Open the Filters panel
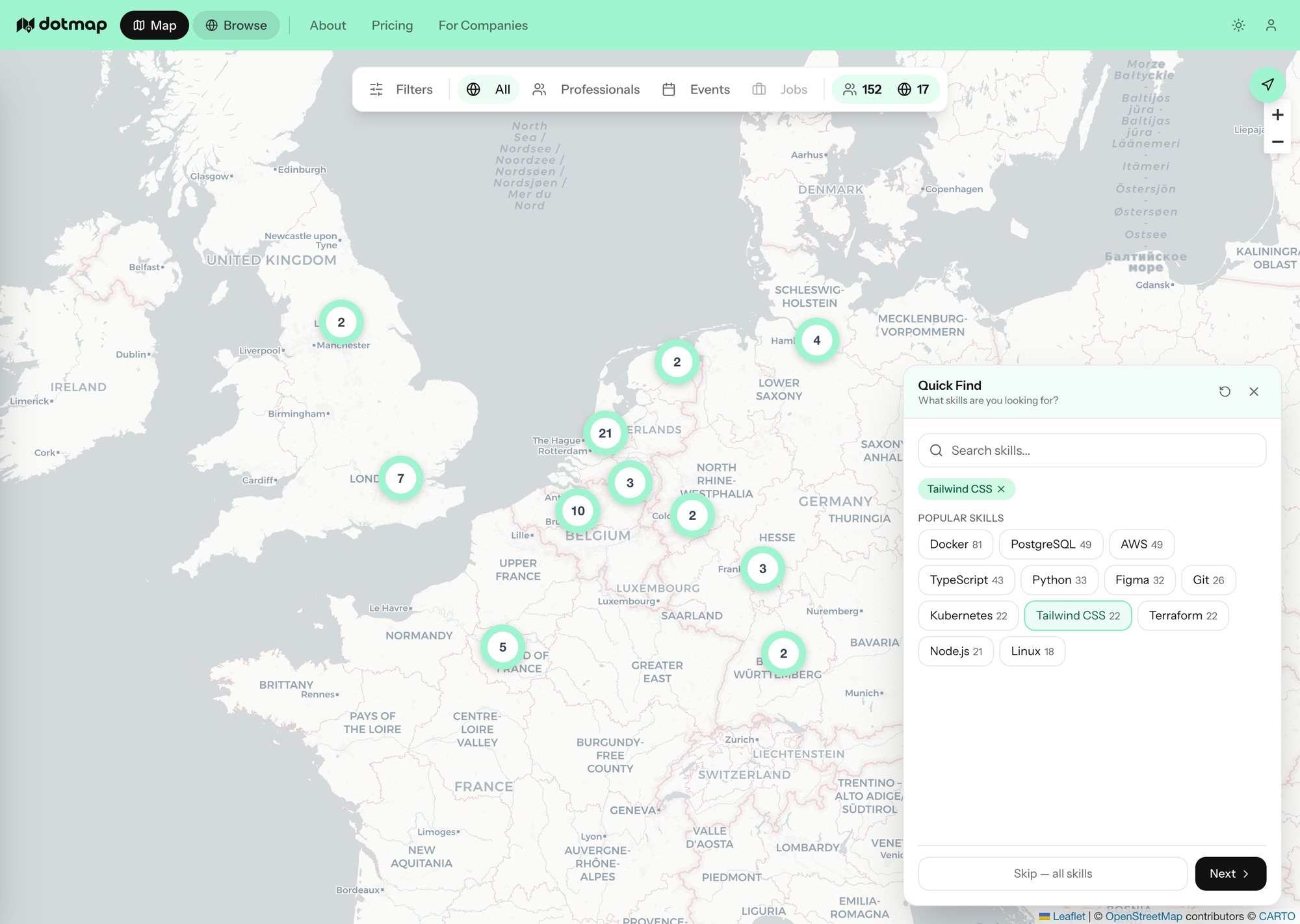Viewport: 1300px width, 924px height. click(401, 90)
